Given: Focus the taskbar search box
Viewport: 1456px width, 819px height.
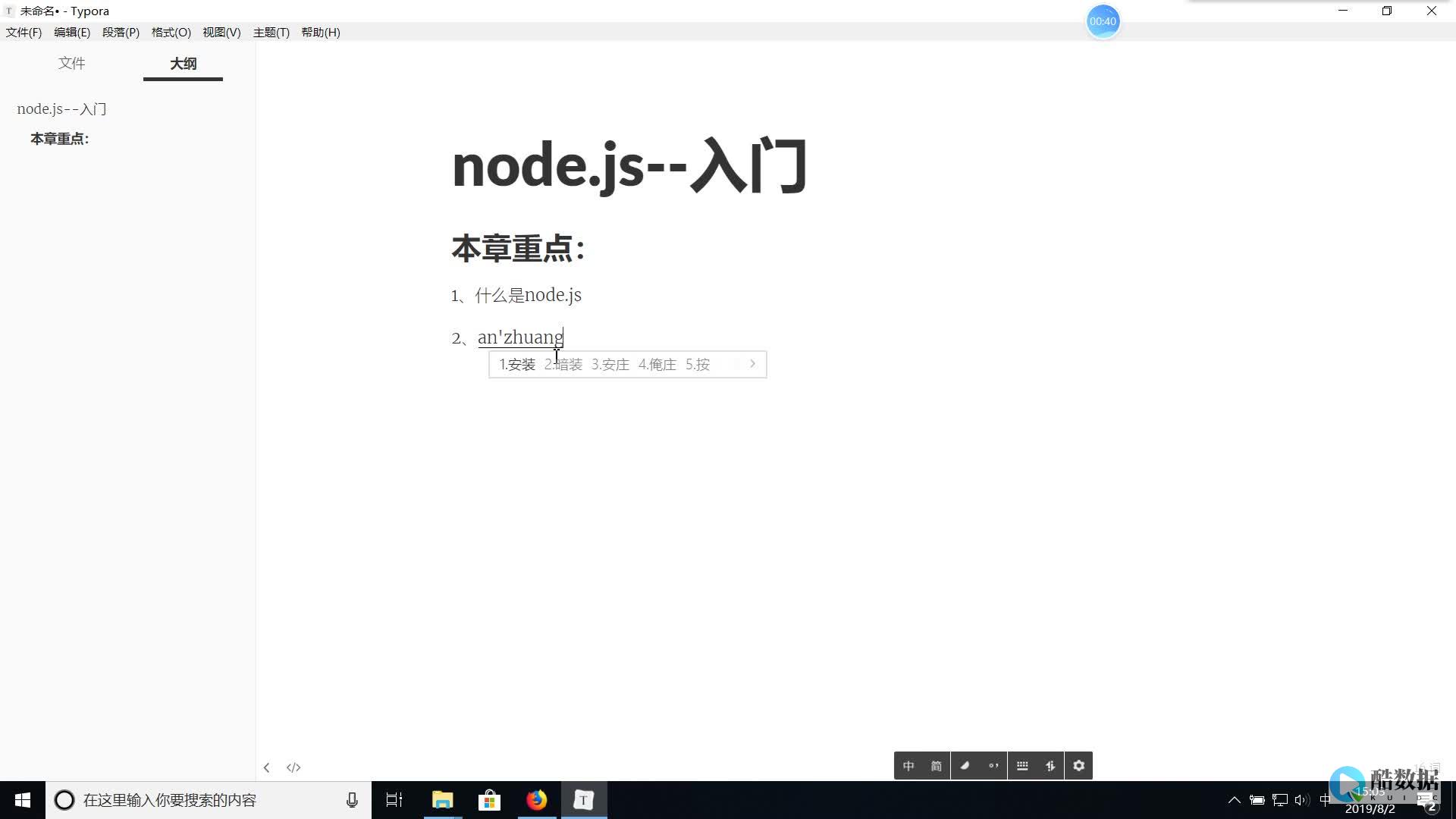Looking at the screenshot, I should [209, 800].
